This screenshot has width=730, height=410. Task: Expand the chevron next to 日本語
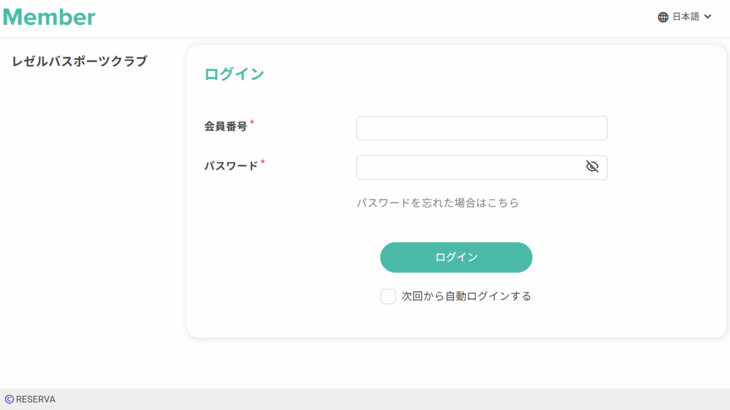[x=708, y=17]
